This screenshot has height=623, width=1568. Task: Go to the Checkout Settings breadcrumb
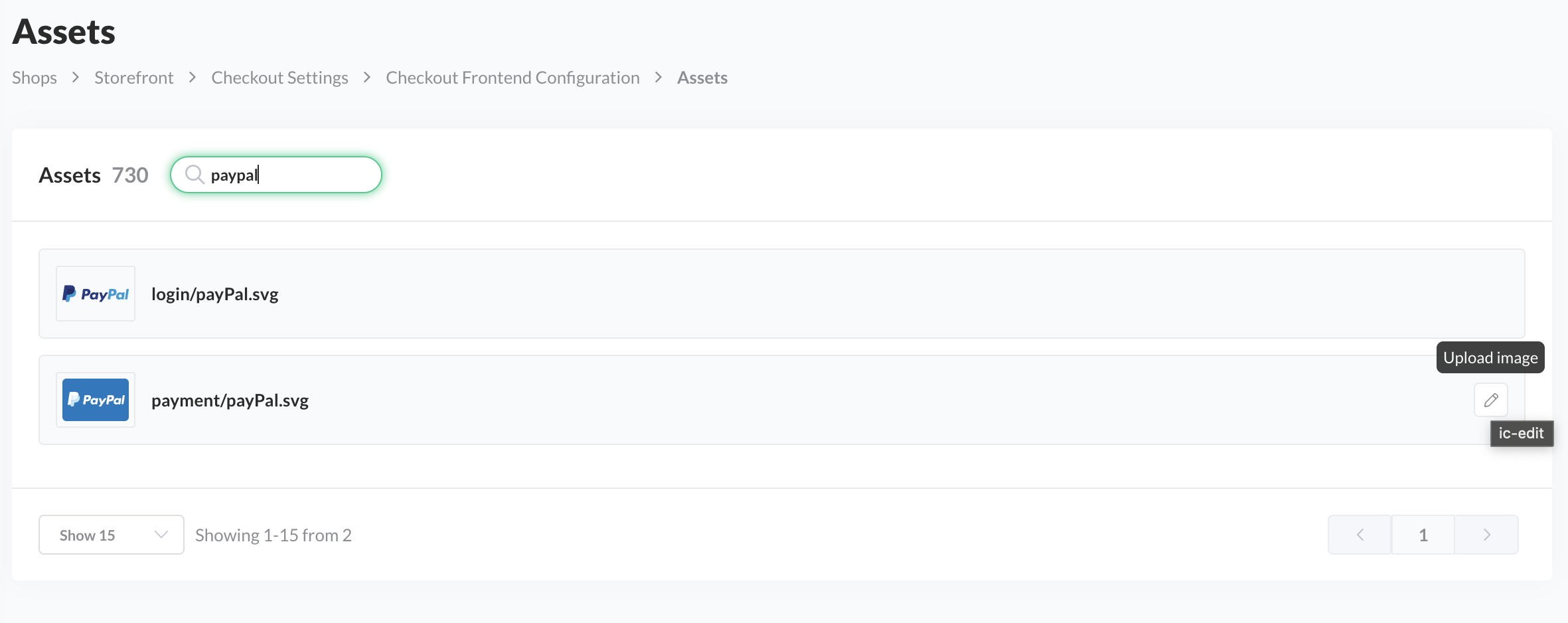click(279, 78)
